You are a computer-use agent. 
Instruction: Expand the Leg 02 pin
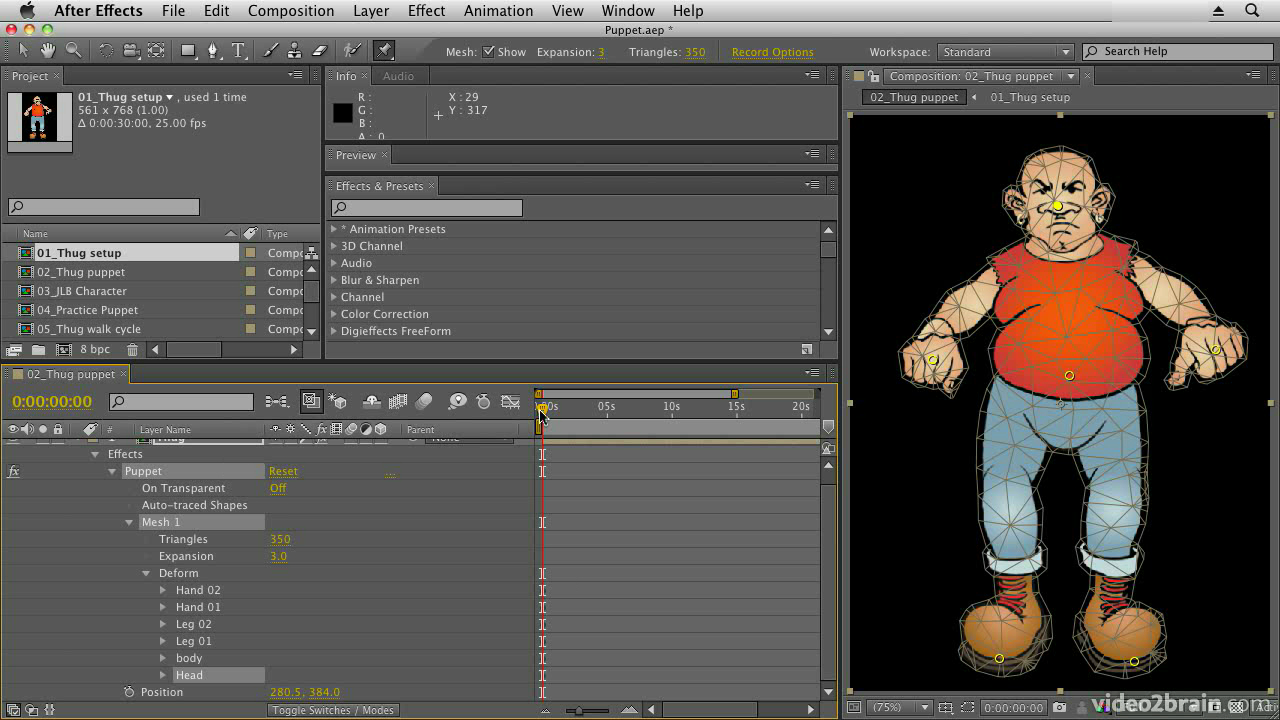coord(163,624)
